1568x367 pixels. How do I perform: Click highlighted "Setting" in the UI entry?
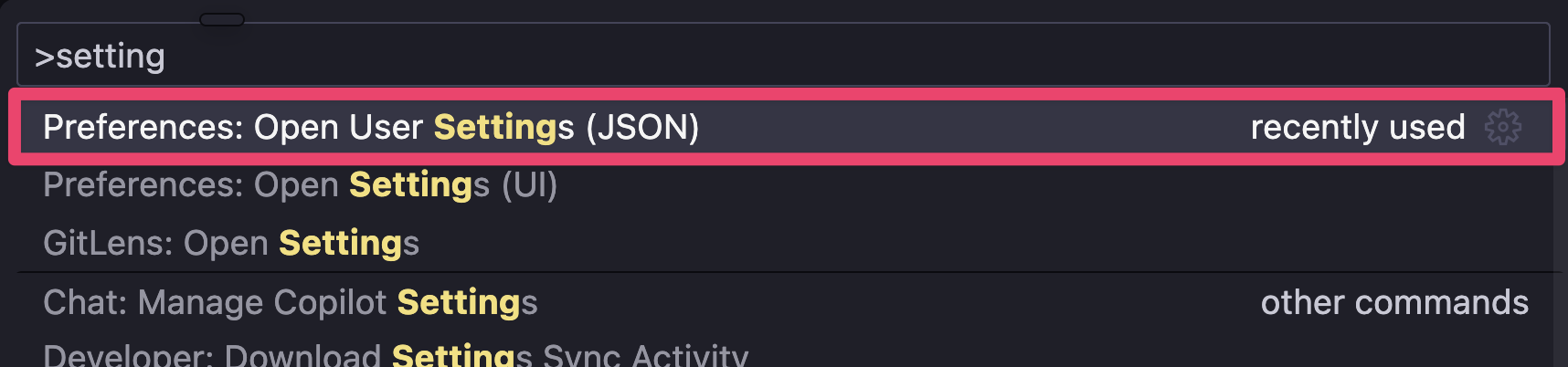tap(410, 185)
